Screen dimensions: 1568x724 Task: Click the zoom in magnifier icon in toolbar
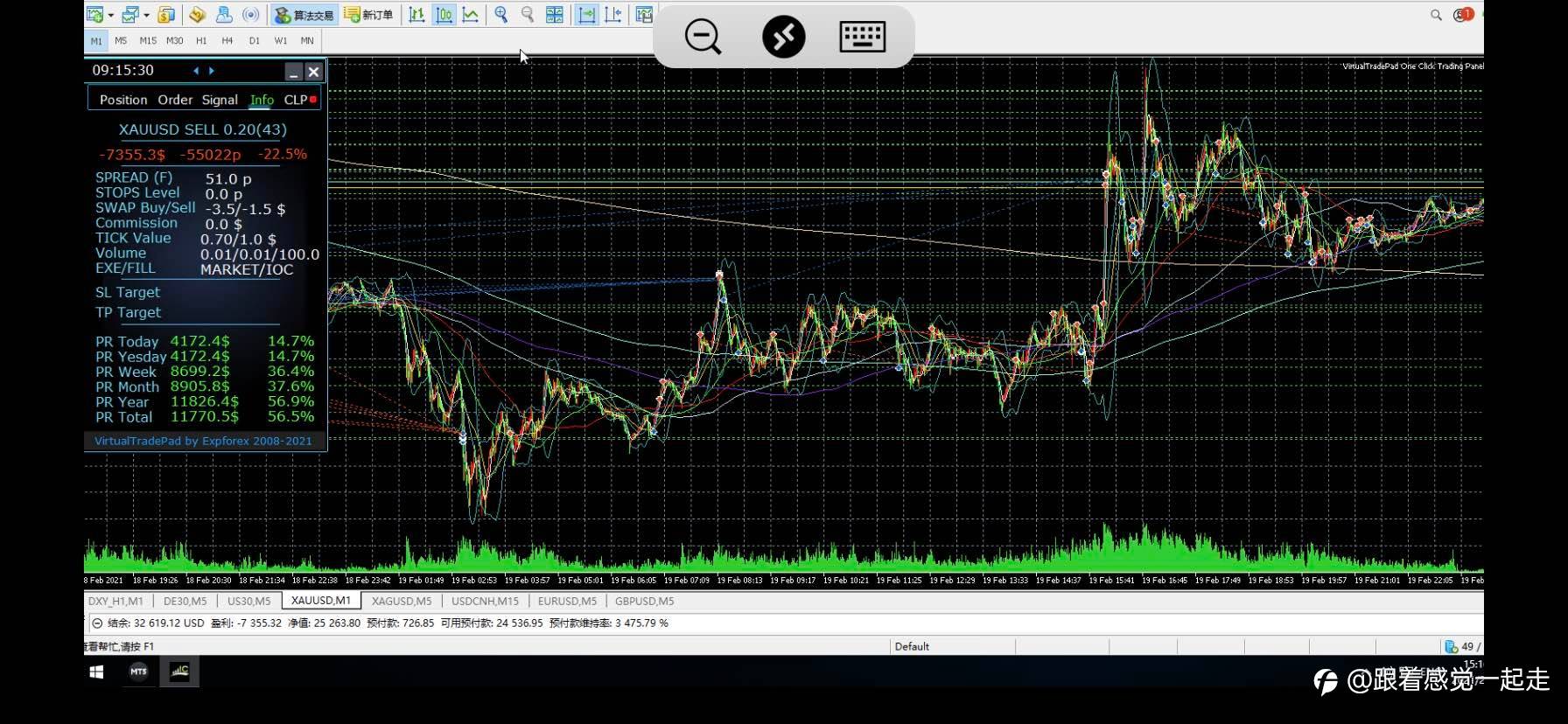point(500,15)
